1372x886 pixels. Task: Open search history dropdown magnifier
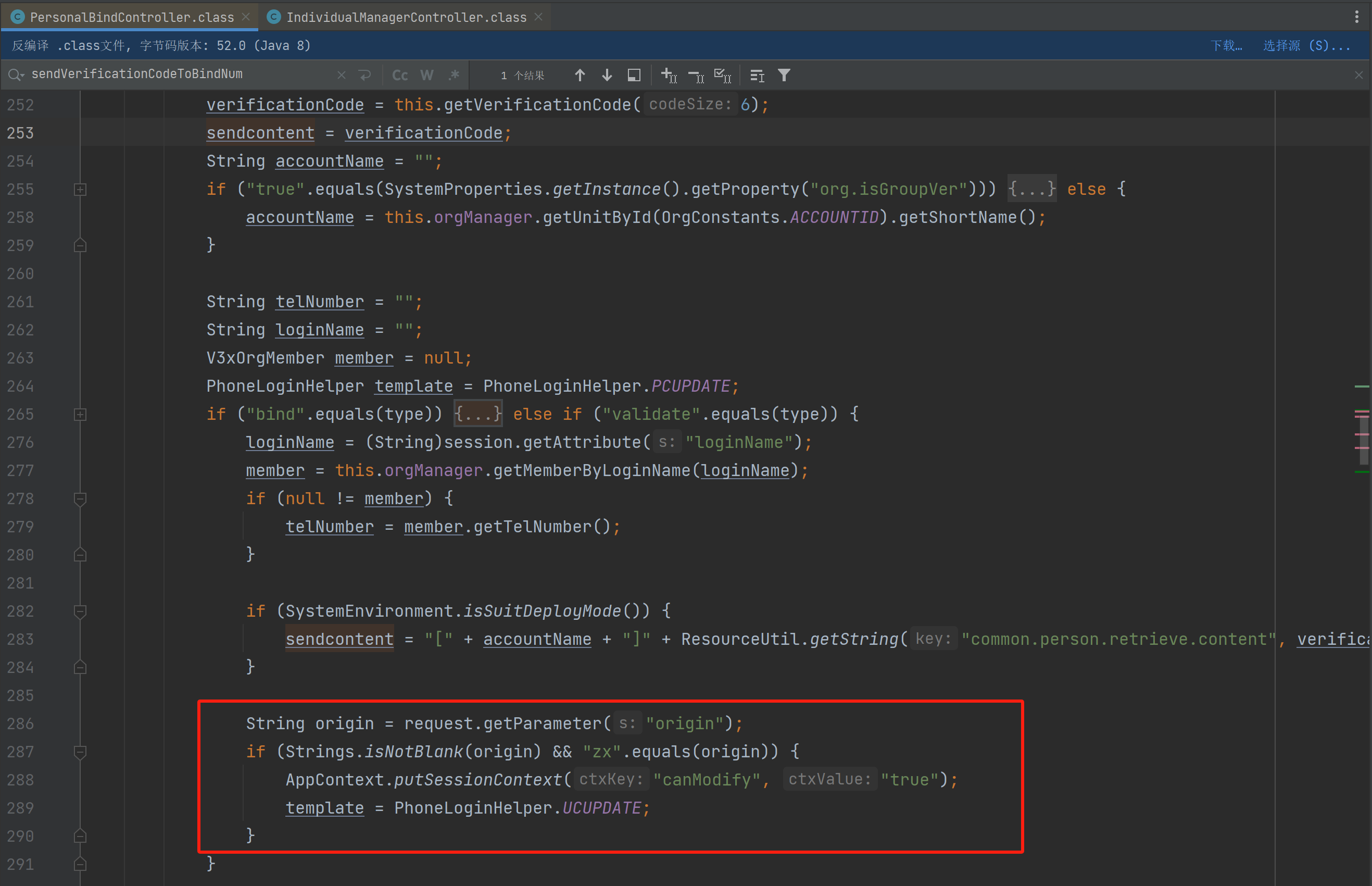[16, 75]
